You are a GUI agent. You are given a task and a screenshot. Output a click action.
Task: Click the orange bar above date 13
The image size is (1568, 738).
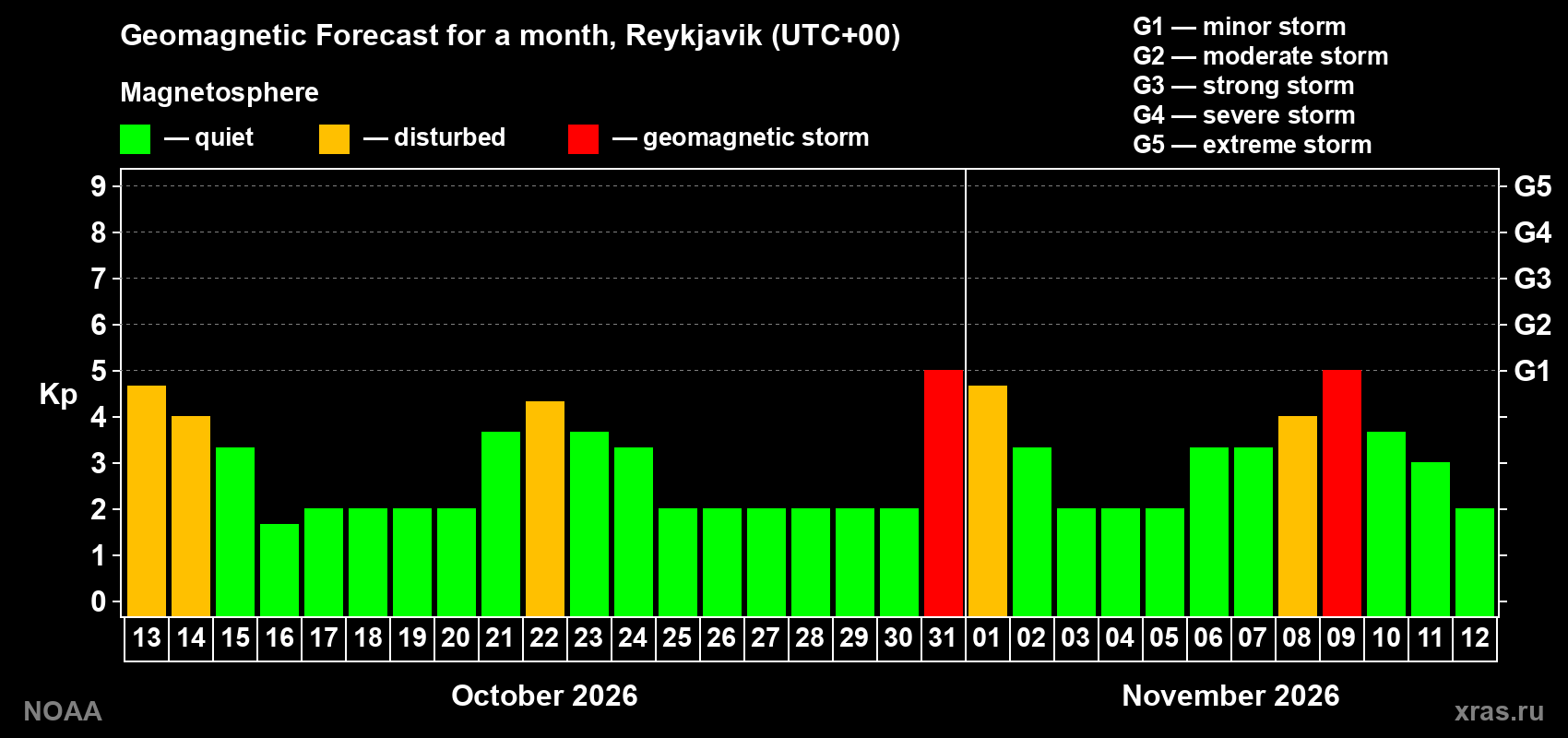click(x=147, y=501)
